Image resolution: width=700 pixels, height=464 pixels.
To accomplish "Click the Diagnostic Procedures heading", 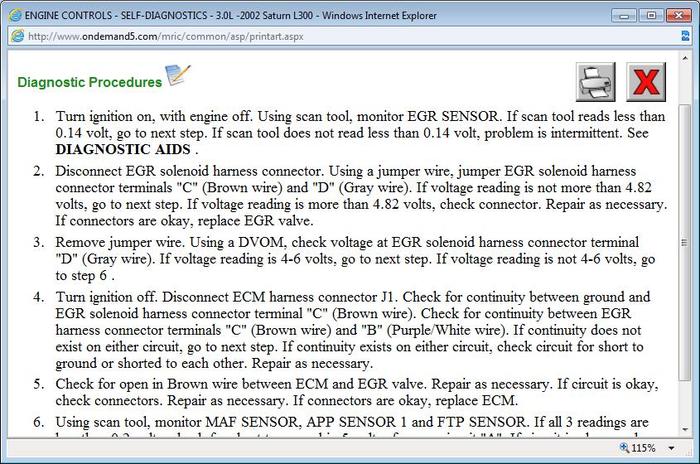I will coord(90,82).
